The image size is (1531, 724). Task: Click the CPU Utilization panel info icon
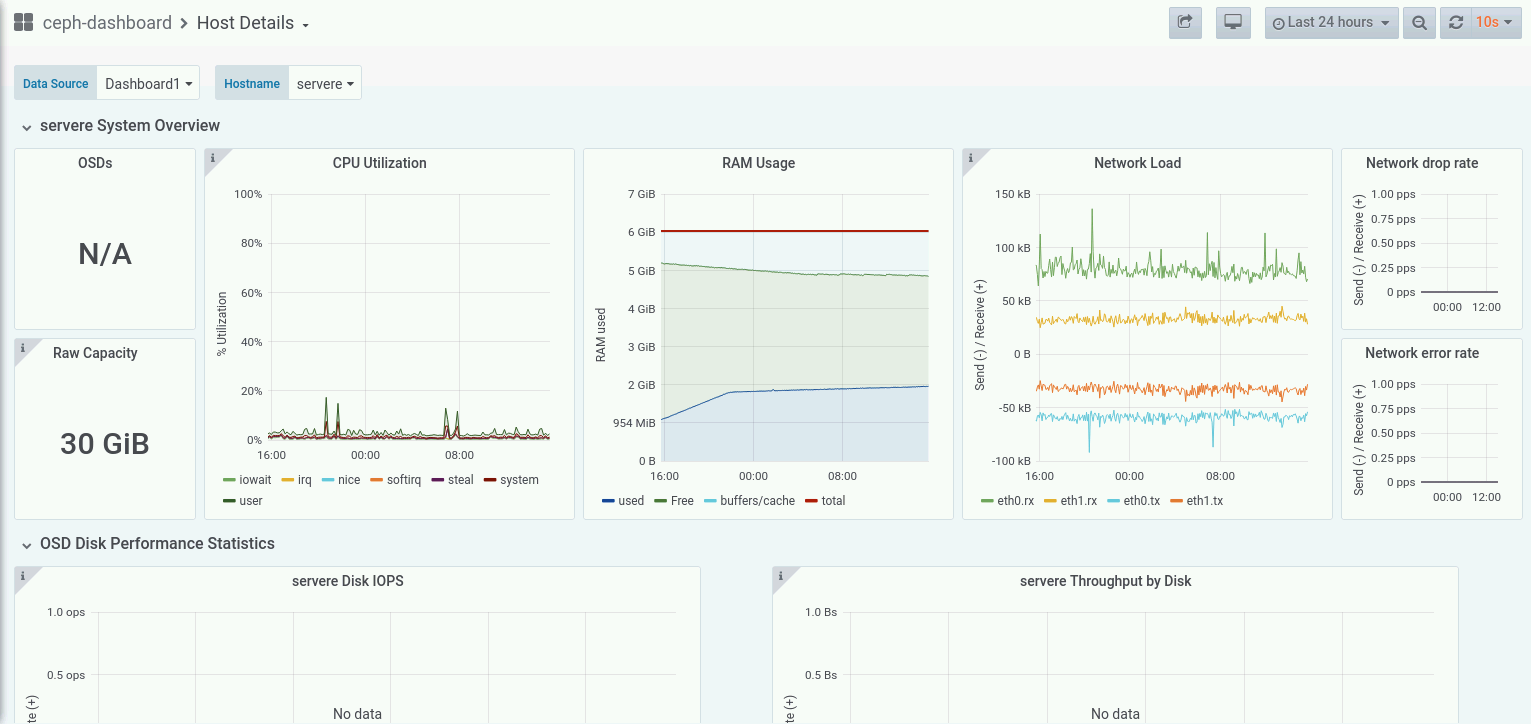pyautogui.click(x=213, y=158)
